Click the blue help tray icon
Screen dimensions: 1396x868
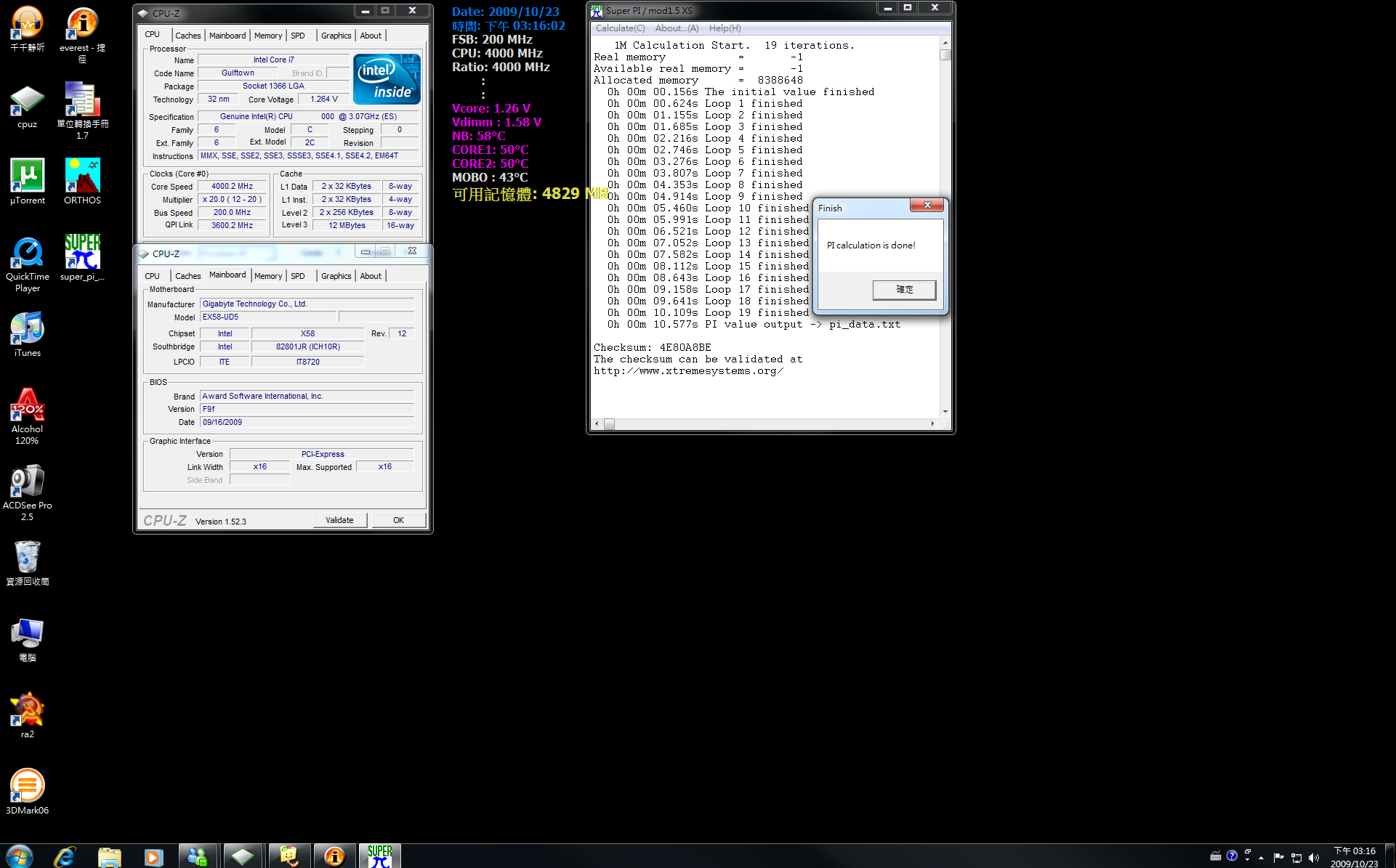[x=1232, y=856]
